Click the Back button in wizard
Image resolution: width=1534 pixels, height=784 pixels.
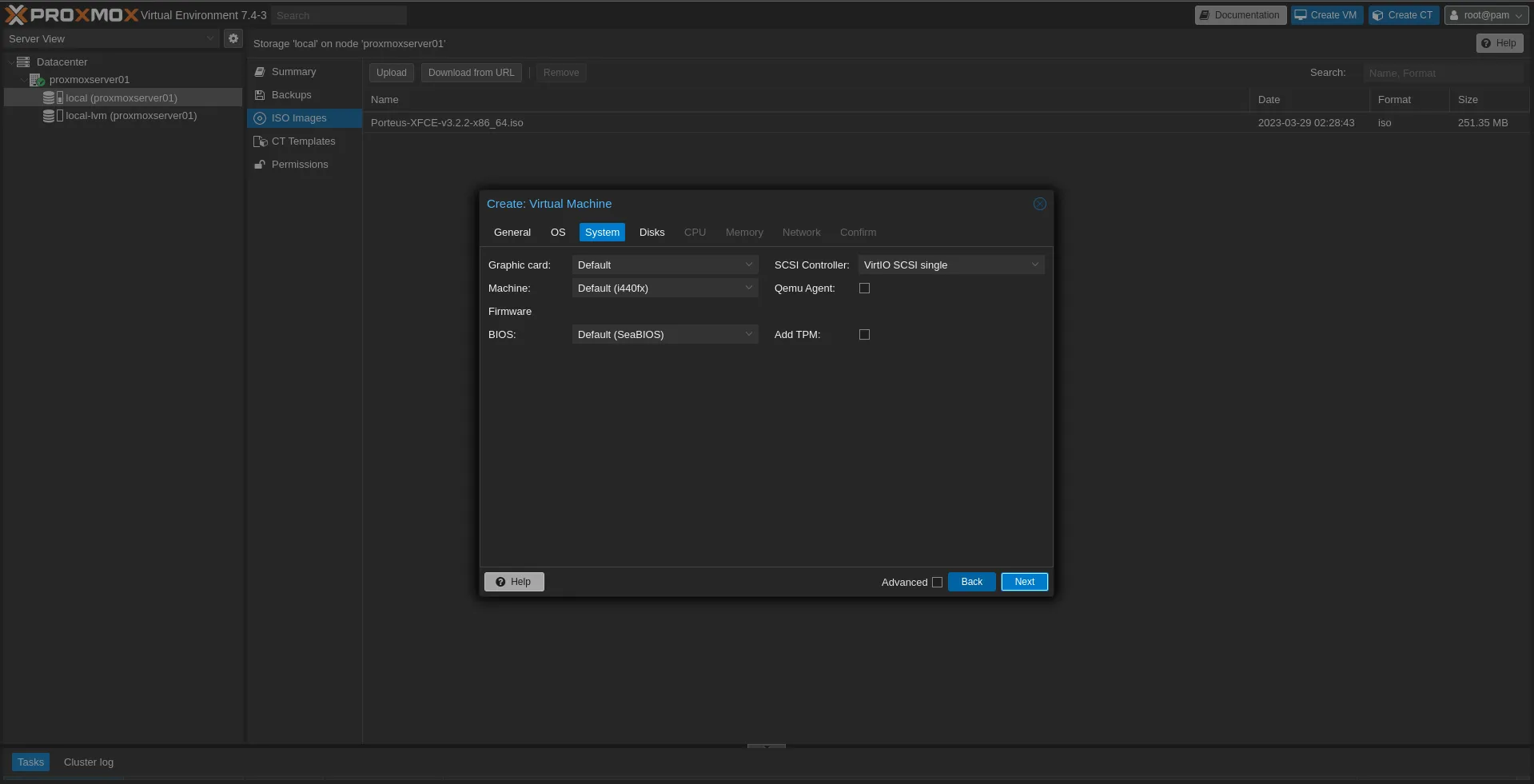pyautogui.click(x=971, y=582)
